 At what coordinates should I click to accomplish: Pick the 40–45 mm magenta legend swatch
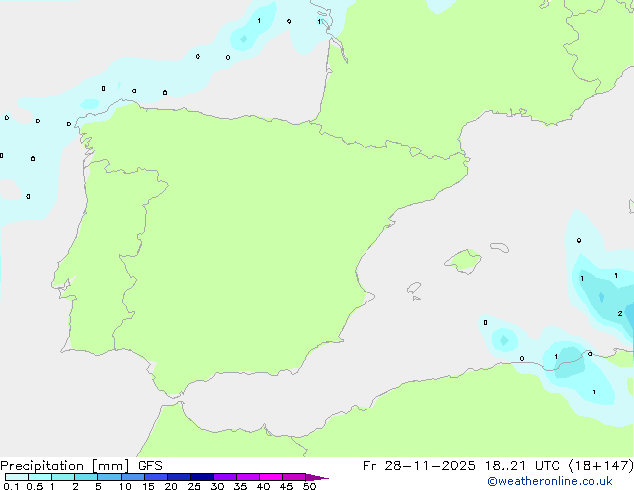(271, 477)
